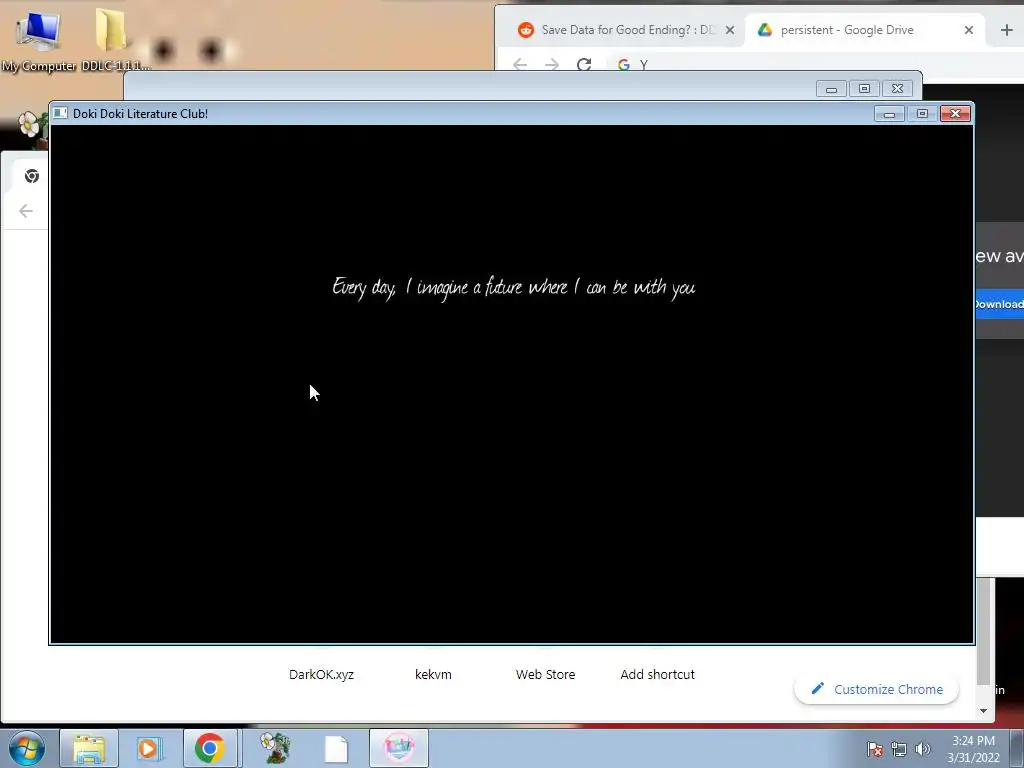Click the flower icon on taskbar

[x=275, y=748]
